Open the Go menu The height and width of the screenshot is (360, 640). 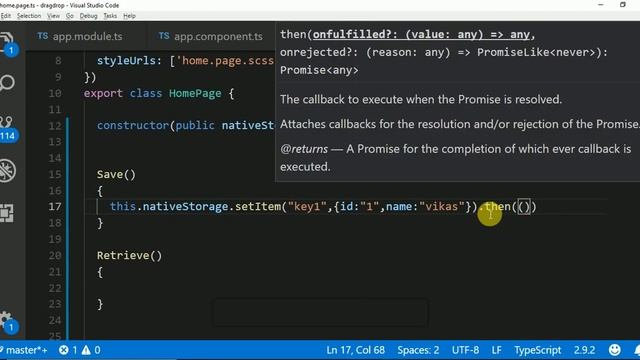click(70, 16)
